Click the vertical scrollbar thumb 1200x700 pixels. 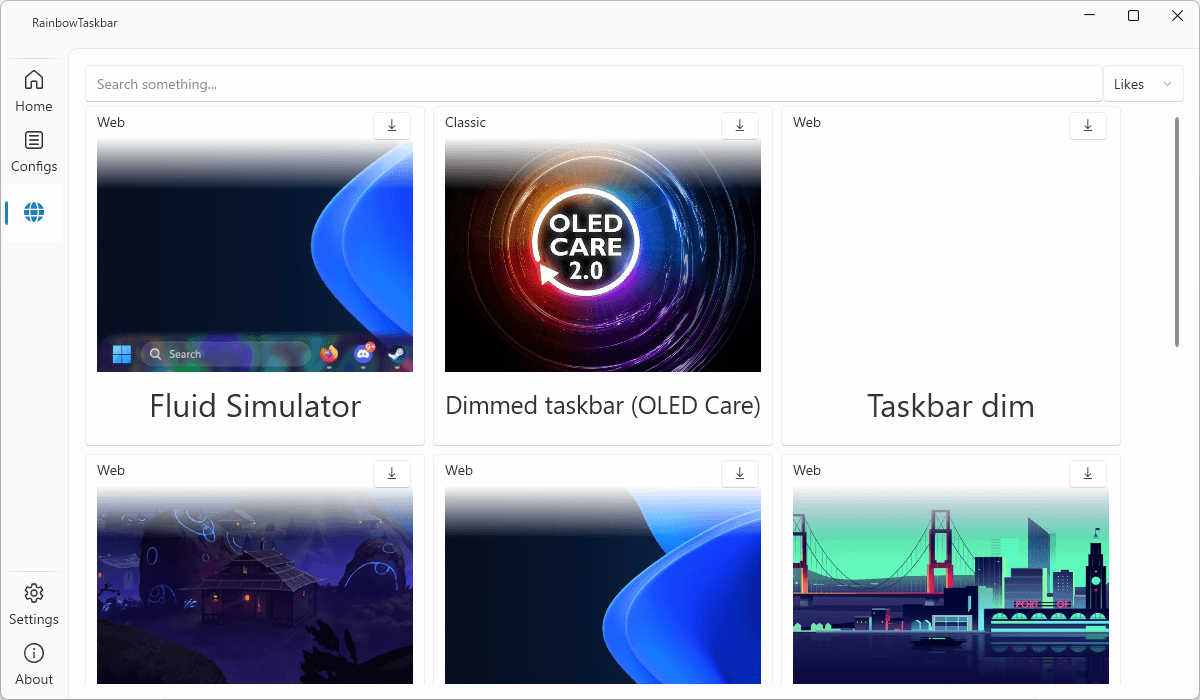pos(1177,232)
